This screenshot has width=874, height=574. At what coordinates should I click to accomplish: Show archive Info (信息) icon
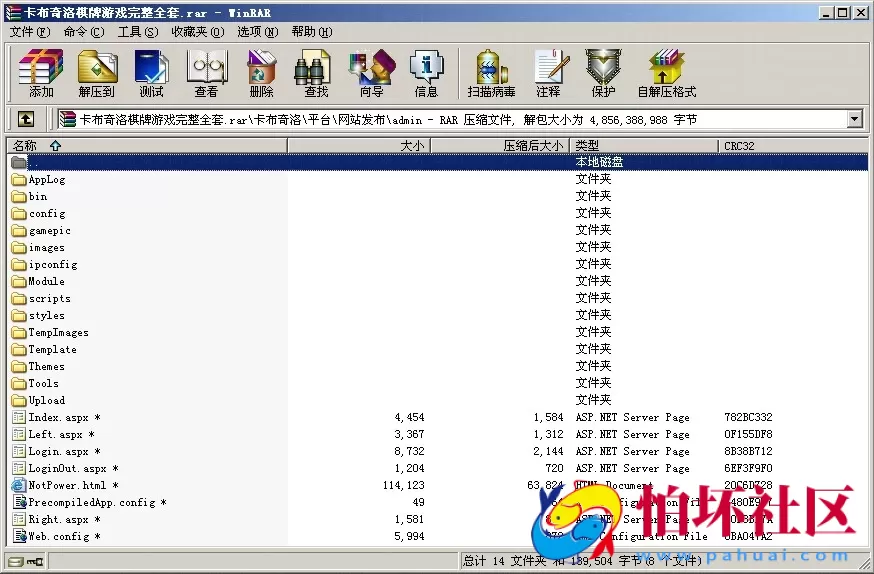426,73
